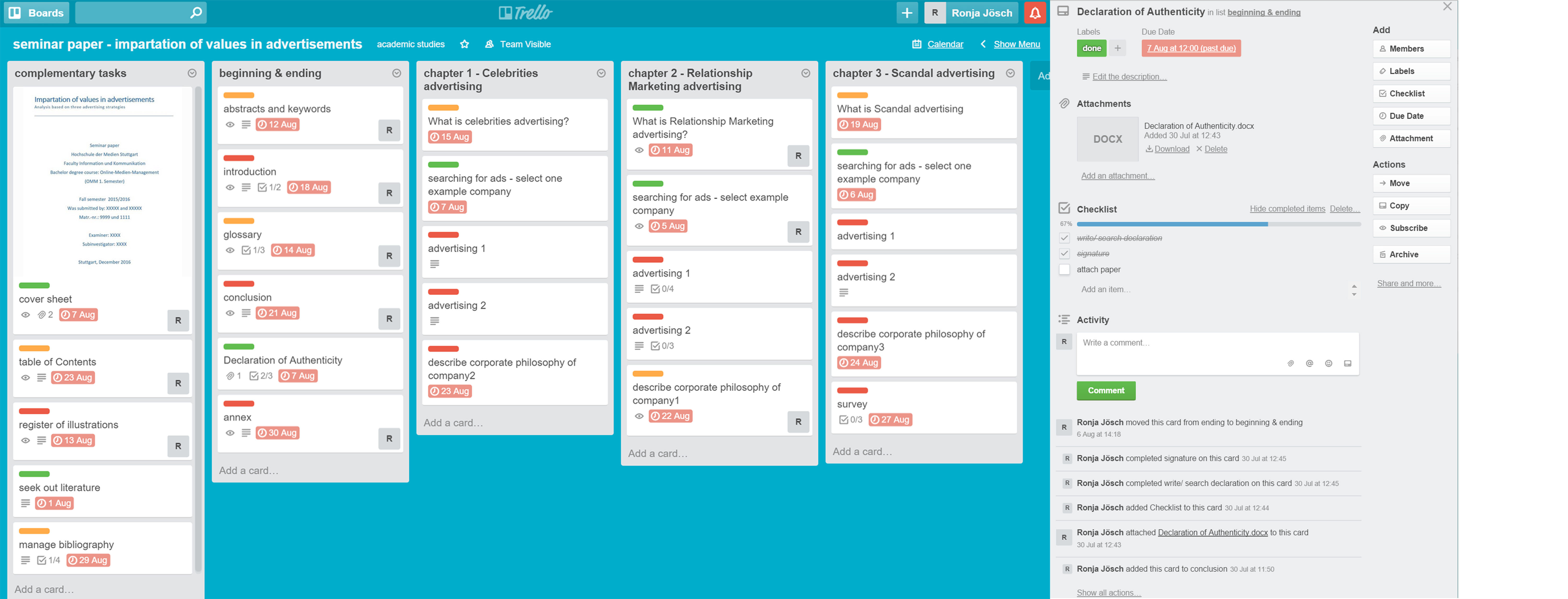Screen dimensions: 1568x599
Task: Toggle watch eye on table of Contents card
Action: 26,378
